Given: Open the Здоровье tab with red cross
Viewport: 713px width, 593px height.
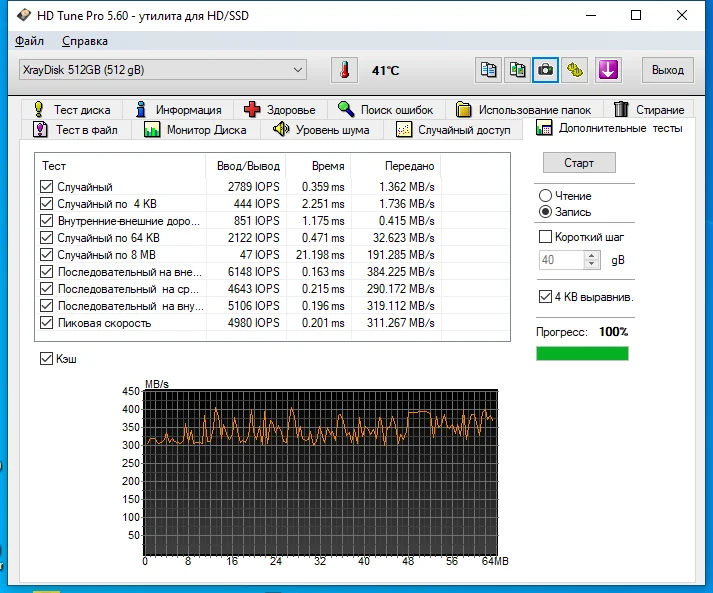Looking at the screenshot, I should 280,110.
